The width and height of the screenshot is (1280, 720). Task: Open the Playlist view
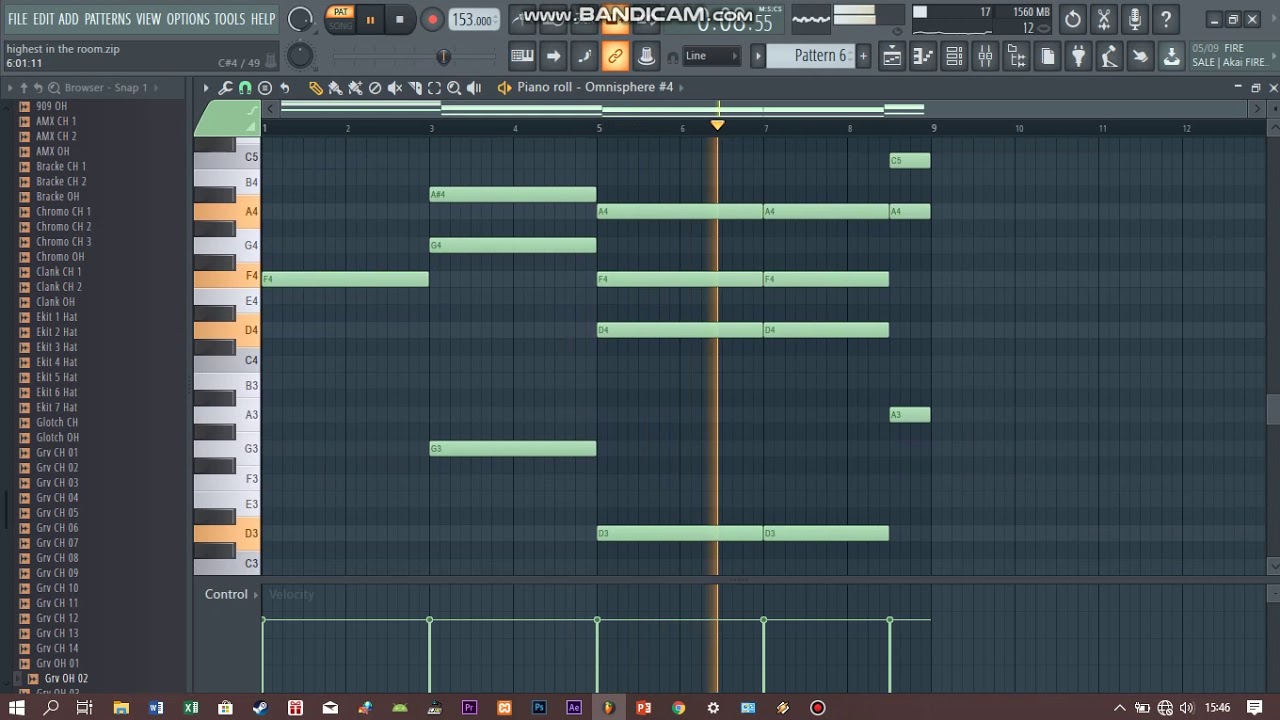[x=892, y=57]
